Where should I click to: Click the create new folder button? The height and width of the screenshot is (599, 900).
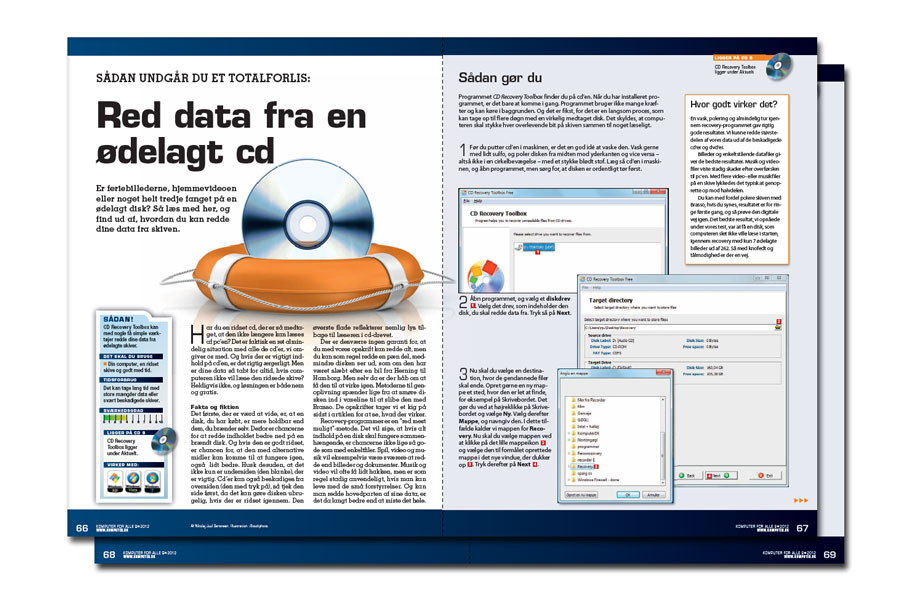(x=581, y=495)
